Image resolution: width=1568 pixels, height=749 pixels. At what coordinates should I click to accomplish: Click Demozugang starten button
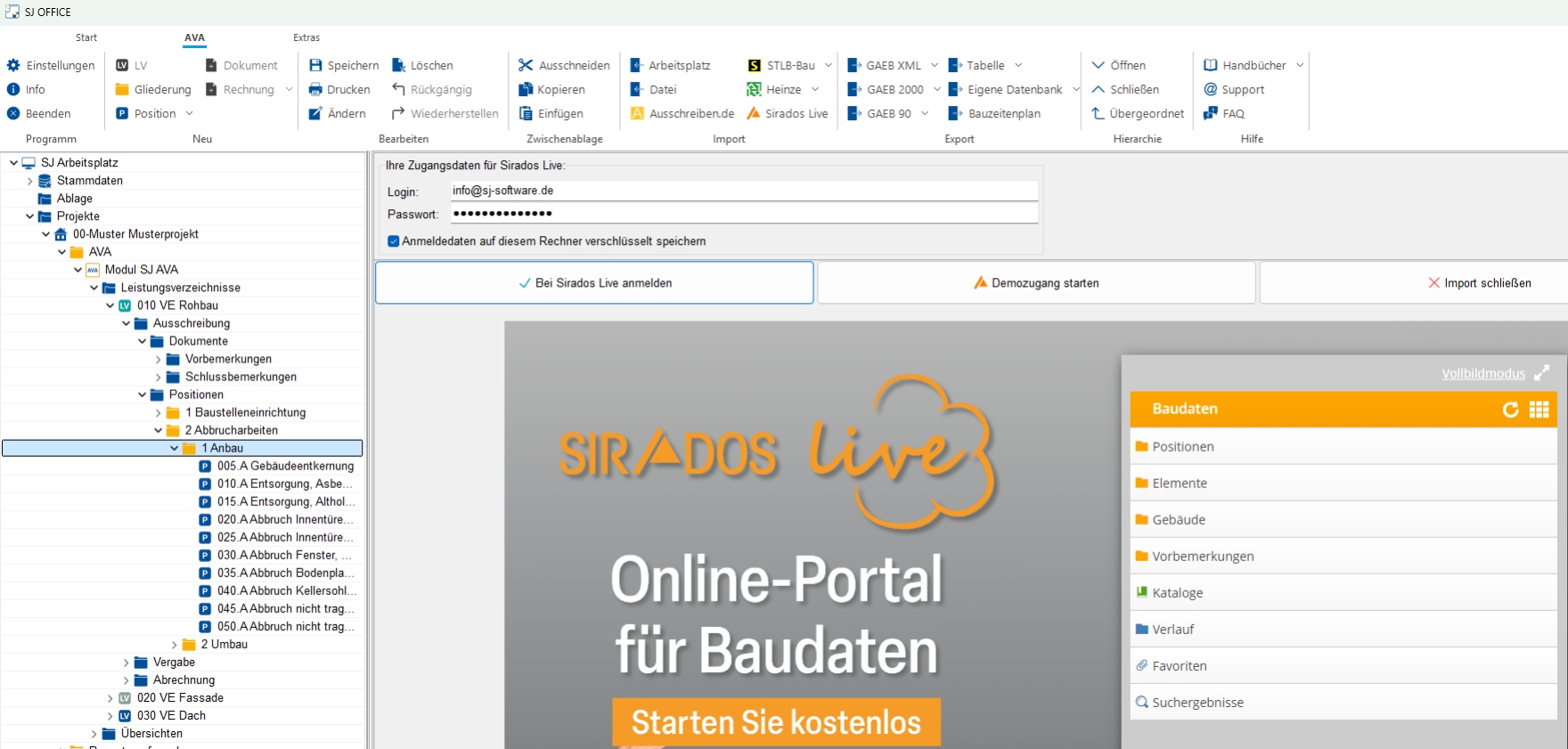pos(1036,283)
